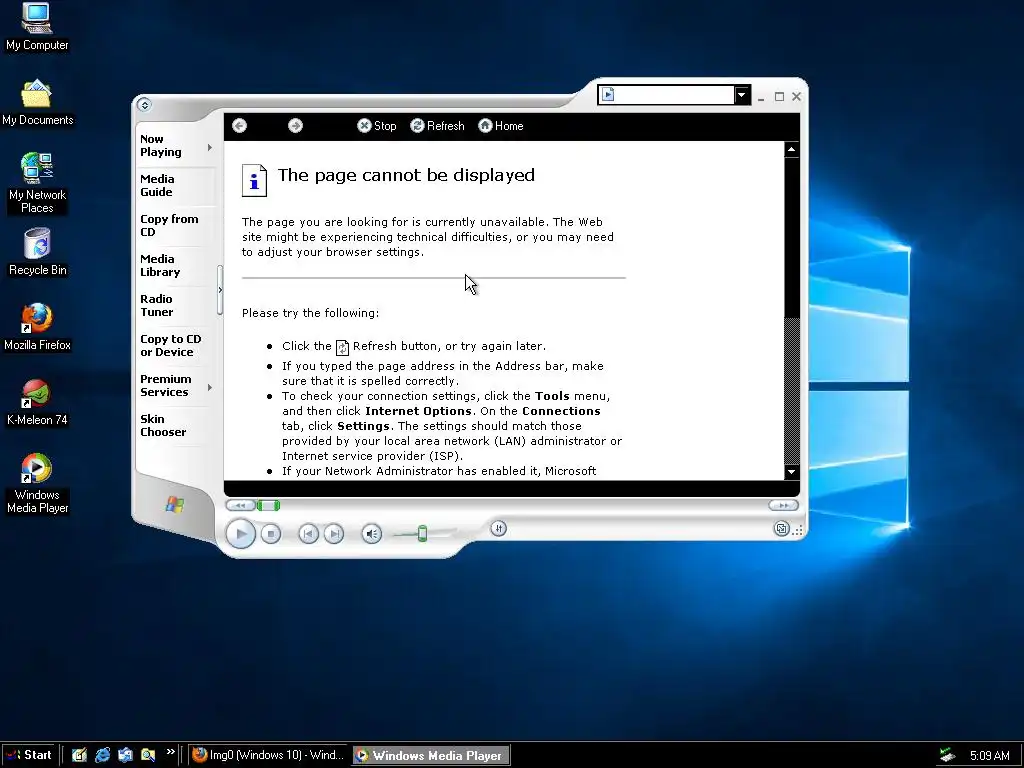Click the vertical scrollbar thumb
Image resolution: width=1024 pixels, height=768 pixels.
tap(792, 238)
